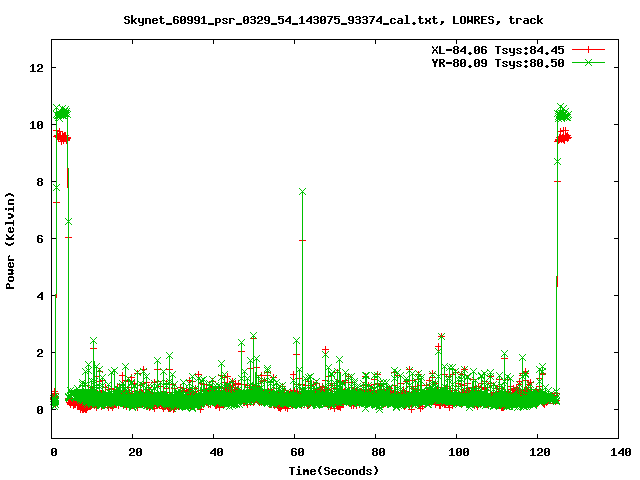Click the red peak marker near 96 seconds
The image size is (640, 480).
tap(441, 337)
